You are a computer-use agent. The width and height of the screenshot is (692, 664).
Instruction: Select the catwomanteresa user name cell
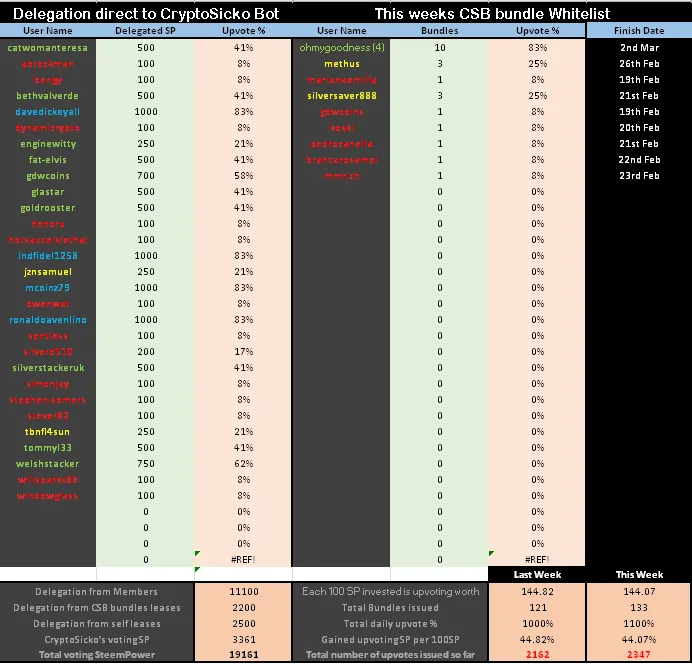click(x=48, y=48)
